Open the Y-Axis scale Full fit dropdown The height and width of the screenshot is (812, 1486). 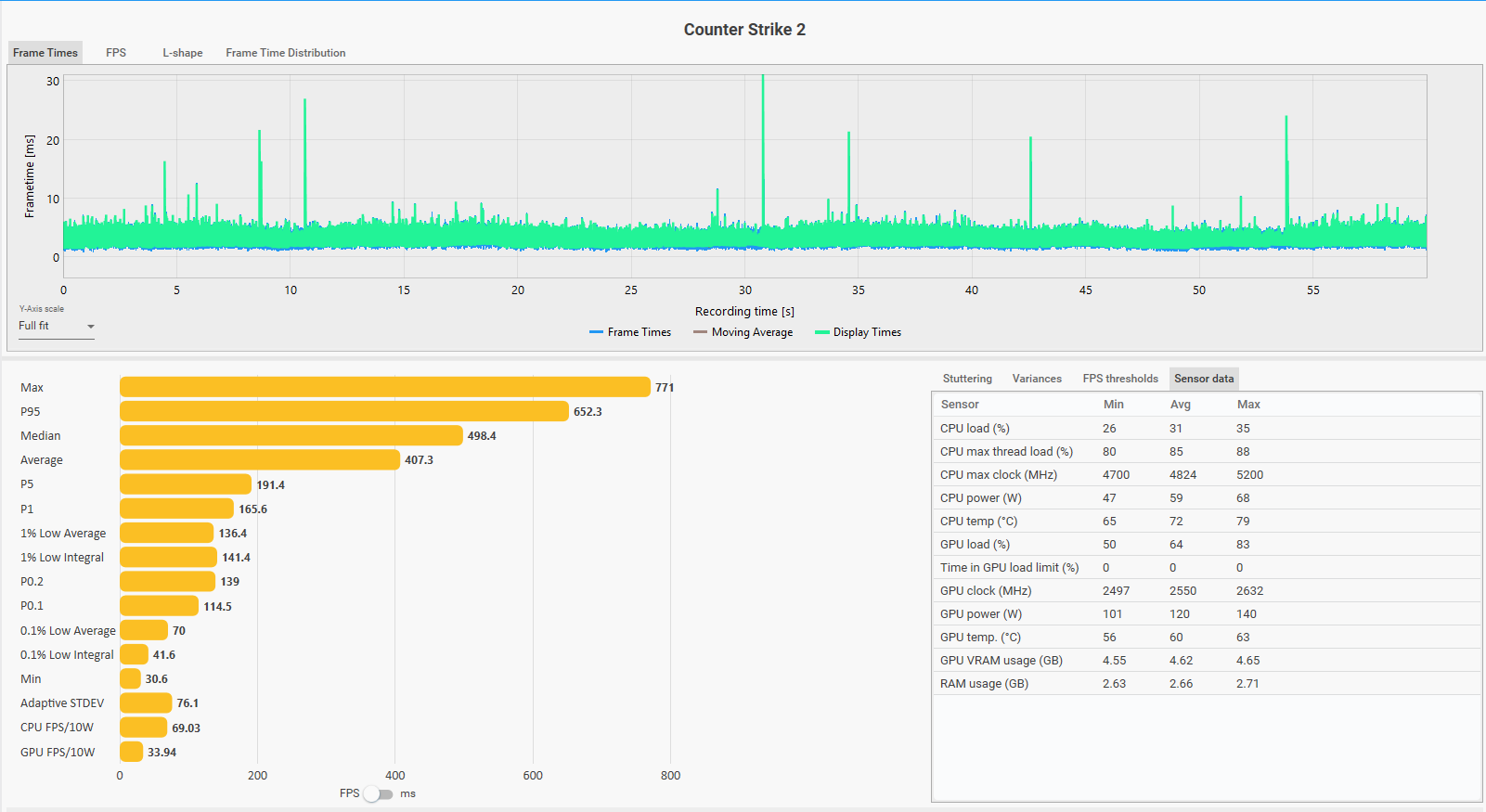(57, 327)
